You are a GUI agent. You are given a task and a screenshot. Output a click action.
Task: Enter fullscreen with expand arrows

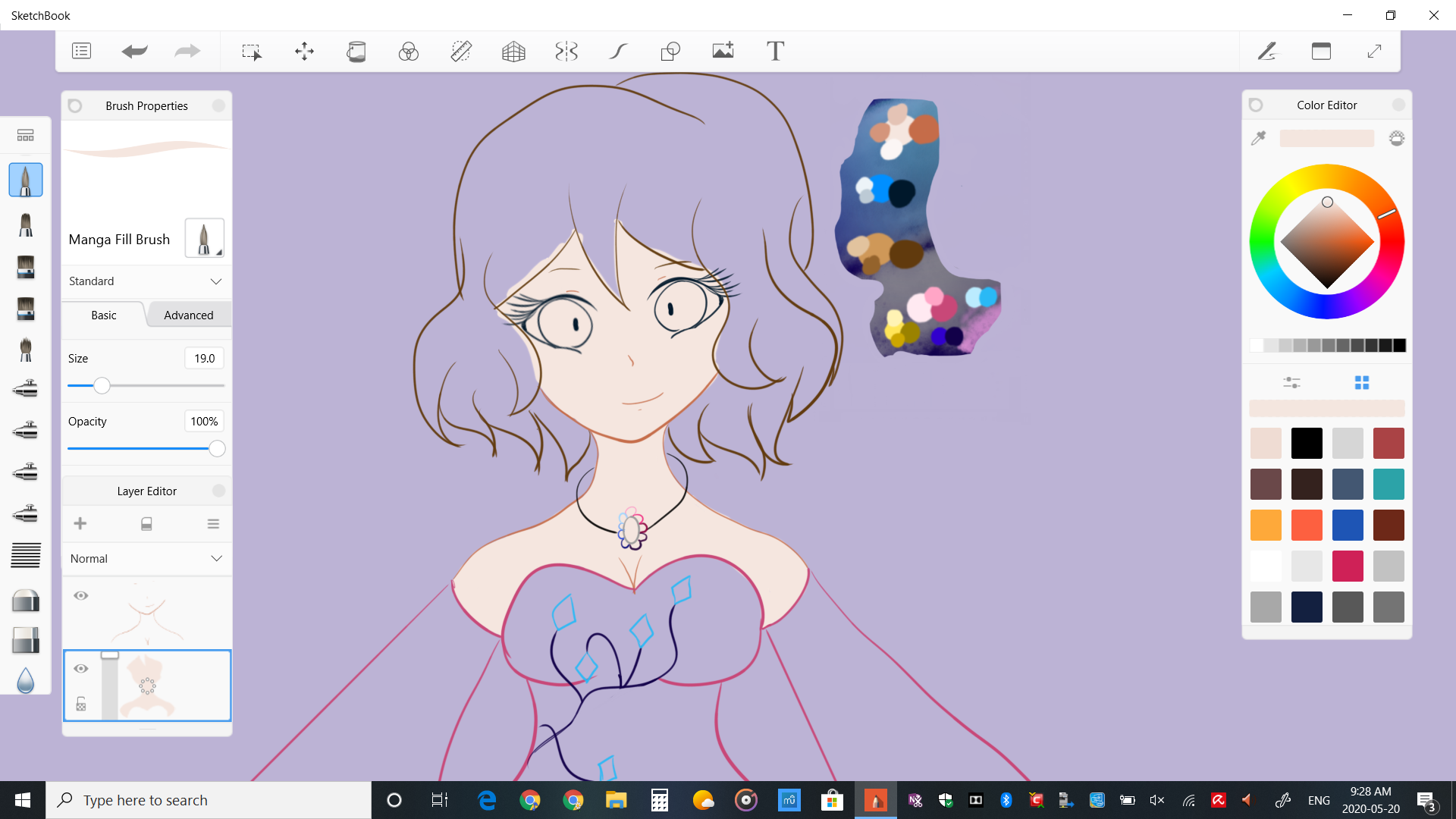pos(1374,51)
